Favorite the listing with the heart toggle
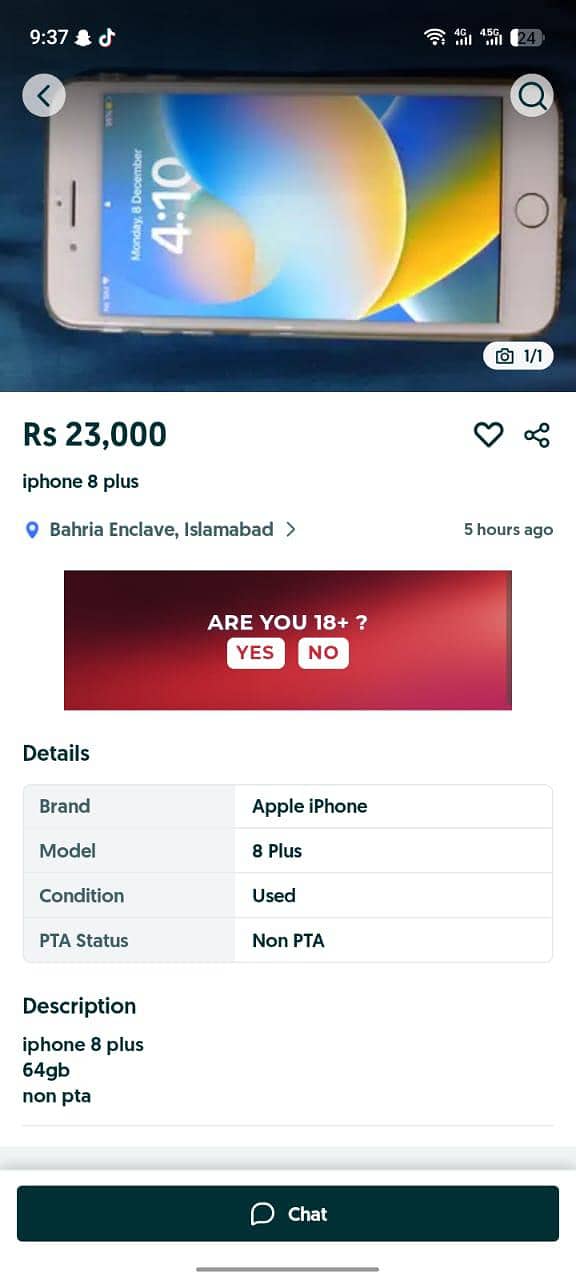Screen dimensions: 576x1280 pyautogui.click(x=489, y=434)
